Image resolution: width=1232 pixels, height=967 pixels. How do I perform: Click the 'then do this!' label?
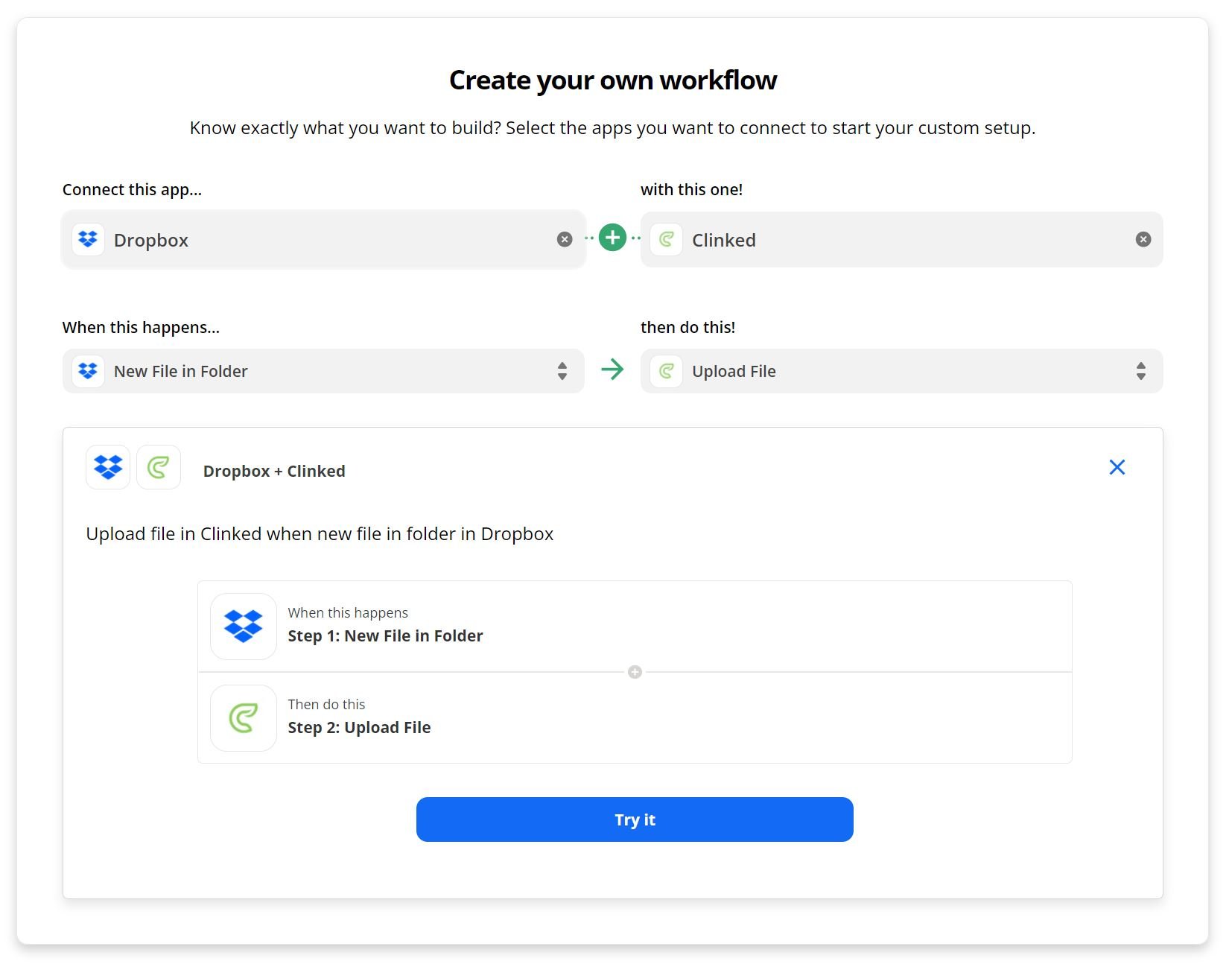(x=688, y=328)
